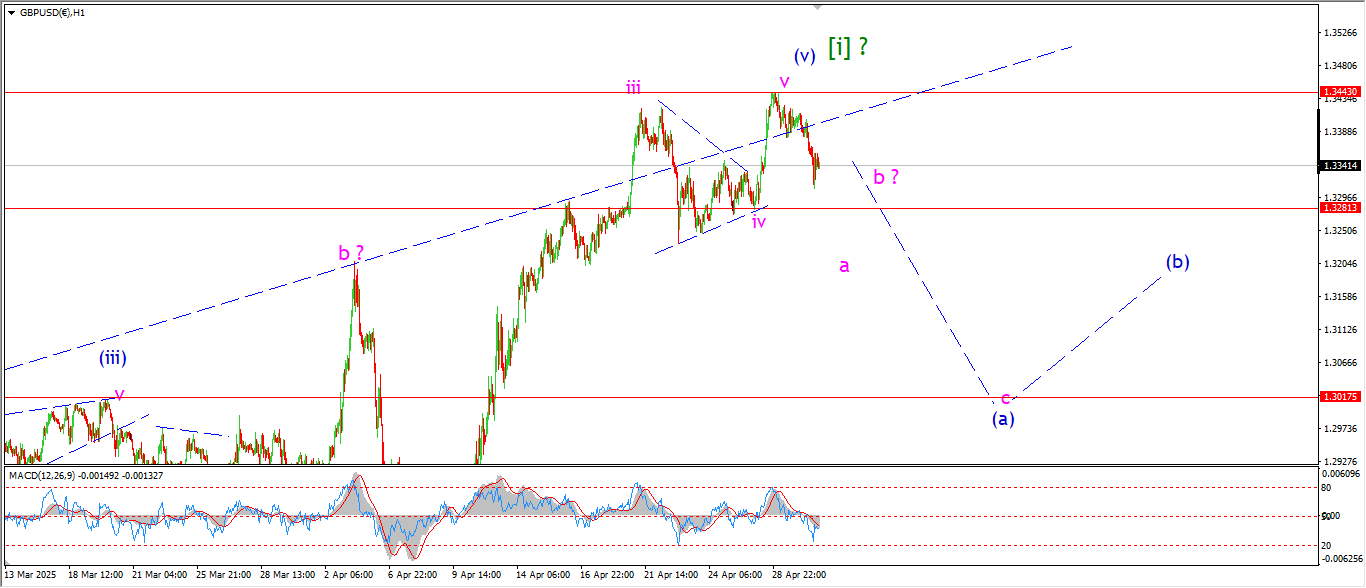
Task: Select the blue (iii) wave label
Action: (112, 357)
